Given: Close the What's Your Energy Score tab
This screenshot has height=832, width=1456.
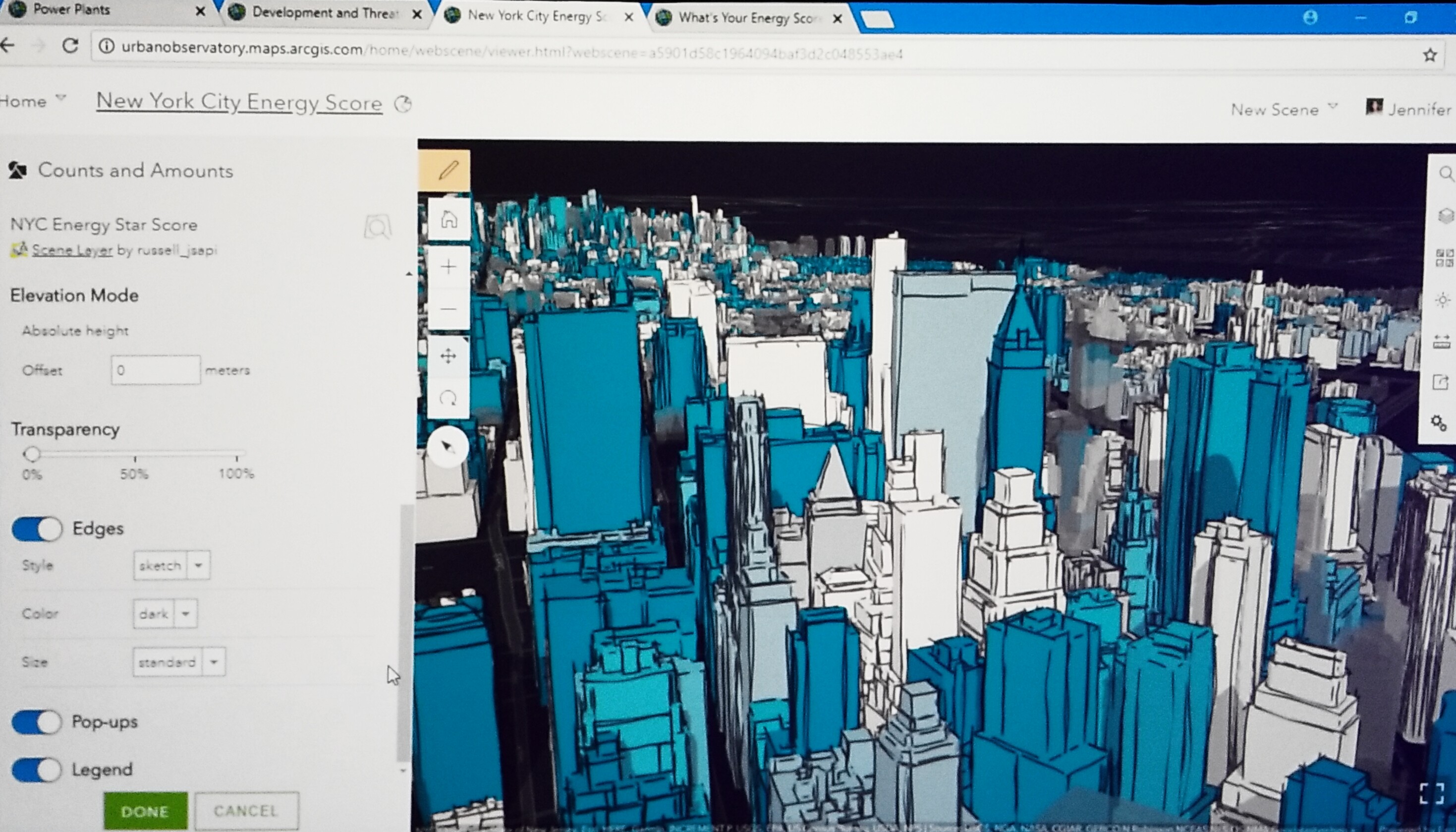Looking at the screenshot, I should [837, 19].
